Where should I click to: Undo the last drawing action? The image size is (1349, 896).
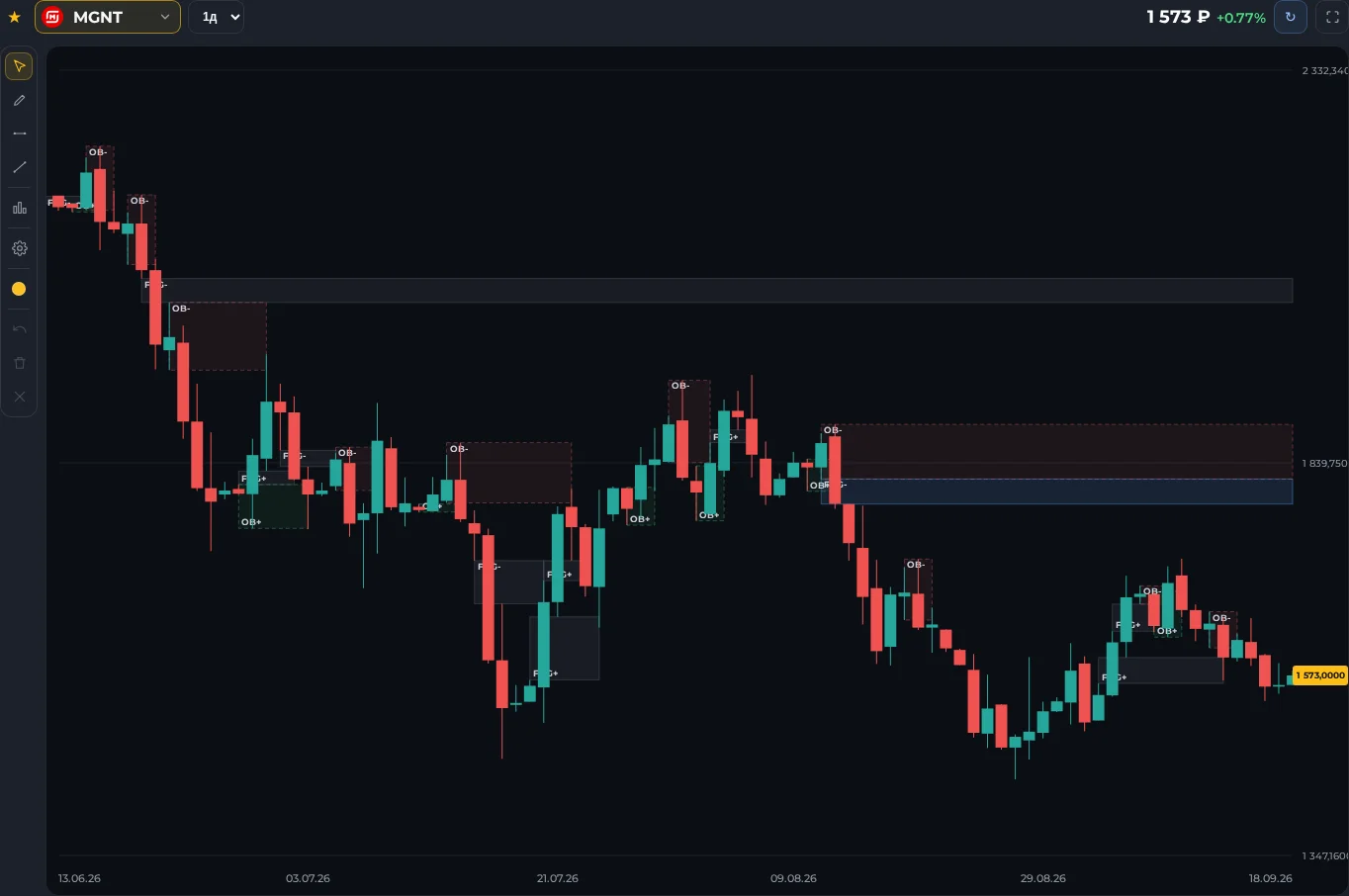pyautogui.click(x=19, y=328)
